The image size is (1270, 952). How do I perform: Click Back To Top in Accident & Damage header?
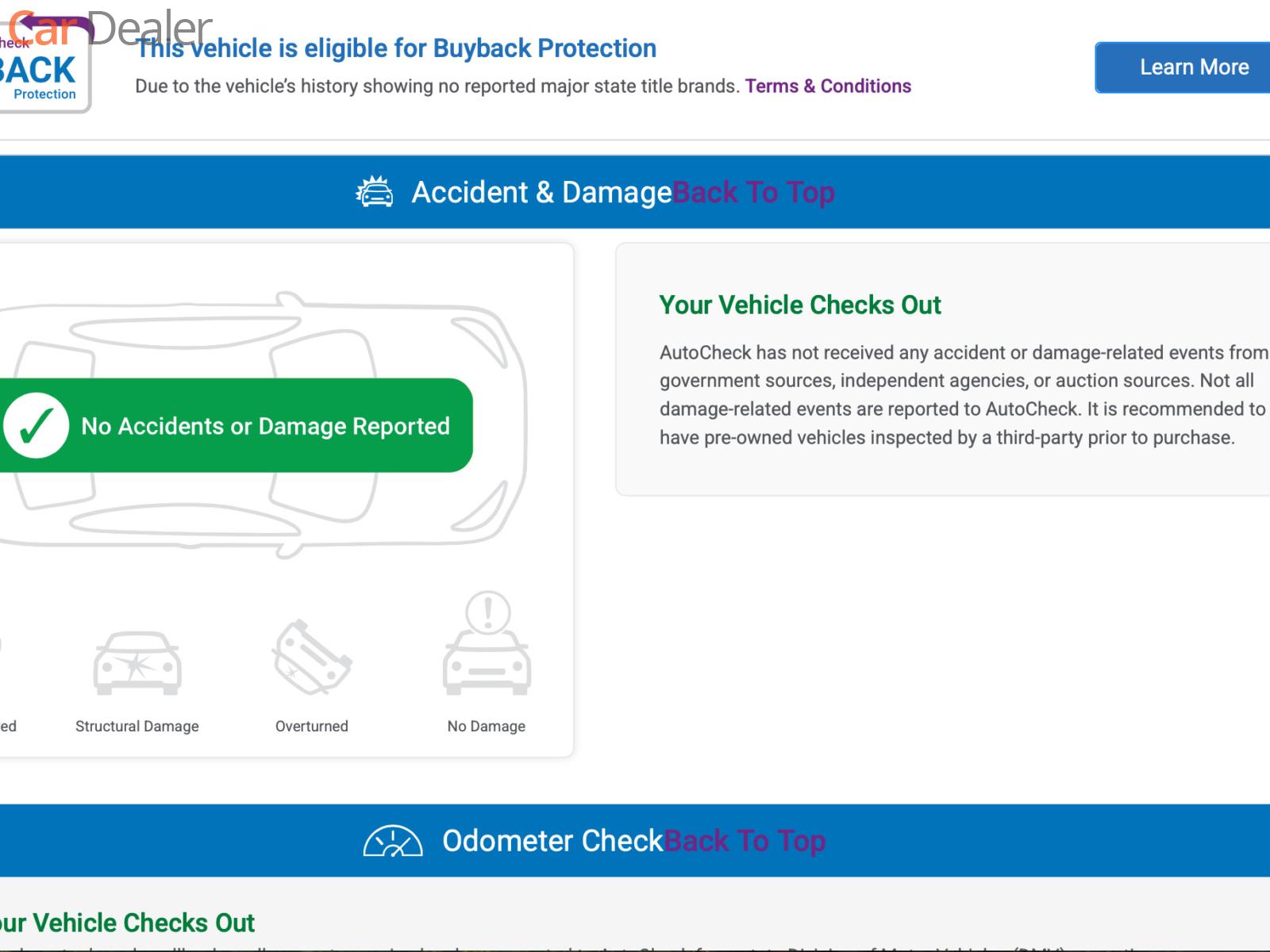[753, 192]
